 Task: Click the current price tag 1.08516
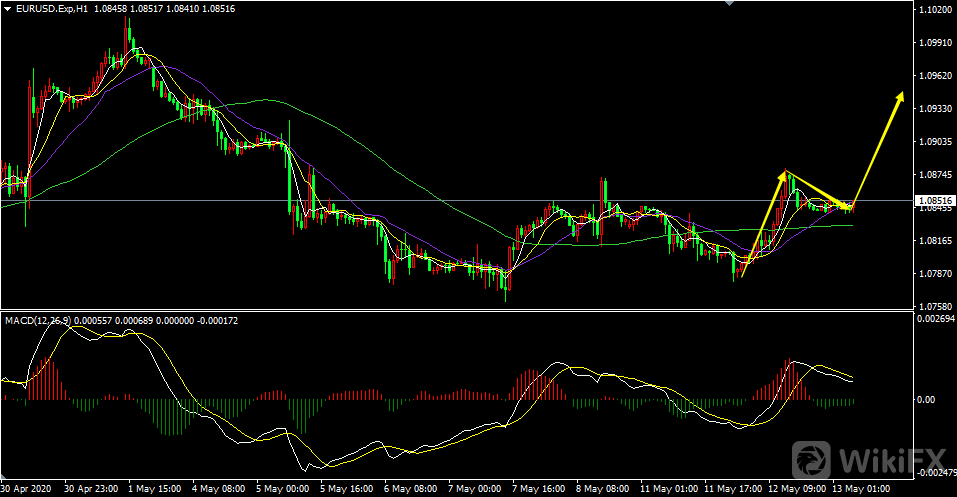[933, 200]
